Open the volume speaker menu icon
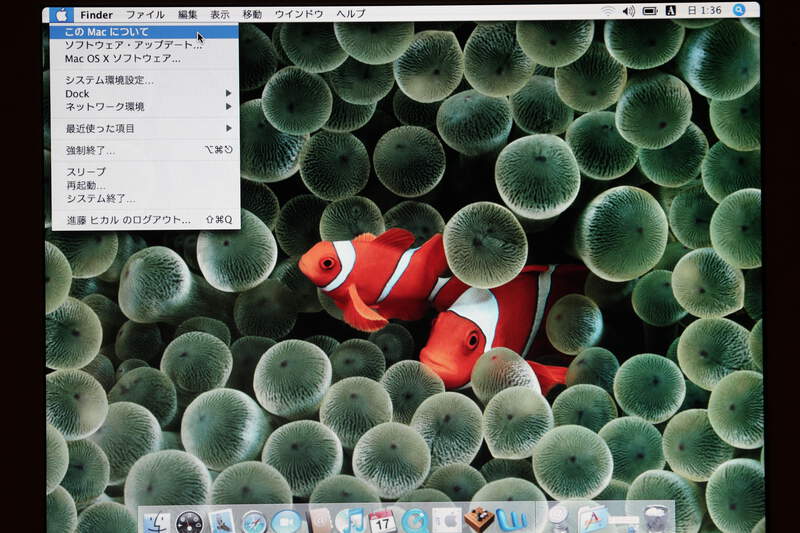Image resolution: width=800 pixels, height=533 pixels. (x=629, y=11)
